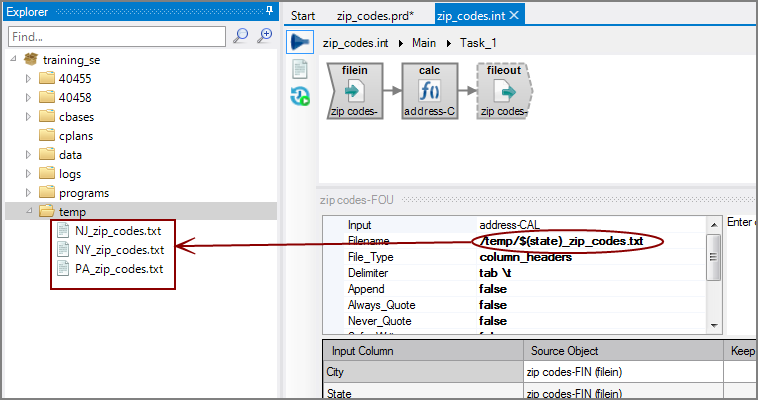Collapse the temp folder
The width and height of the screenshot is (758, 400).
pos(29,211)
